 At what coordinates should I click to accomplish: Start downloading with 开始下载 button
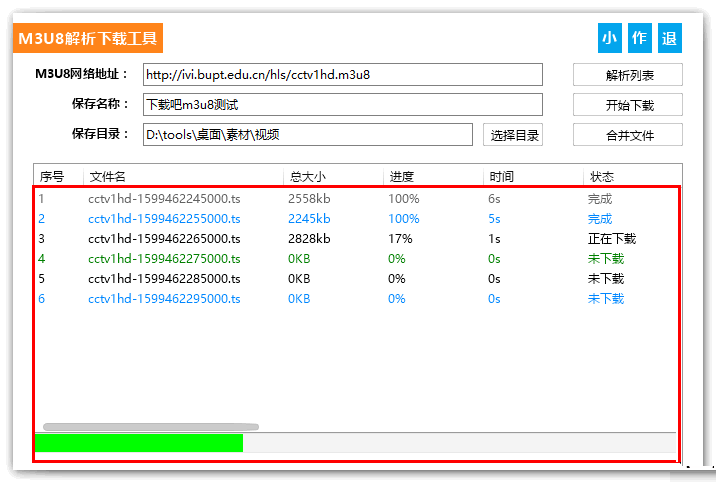click(x=628, y=105)
